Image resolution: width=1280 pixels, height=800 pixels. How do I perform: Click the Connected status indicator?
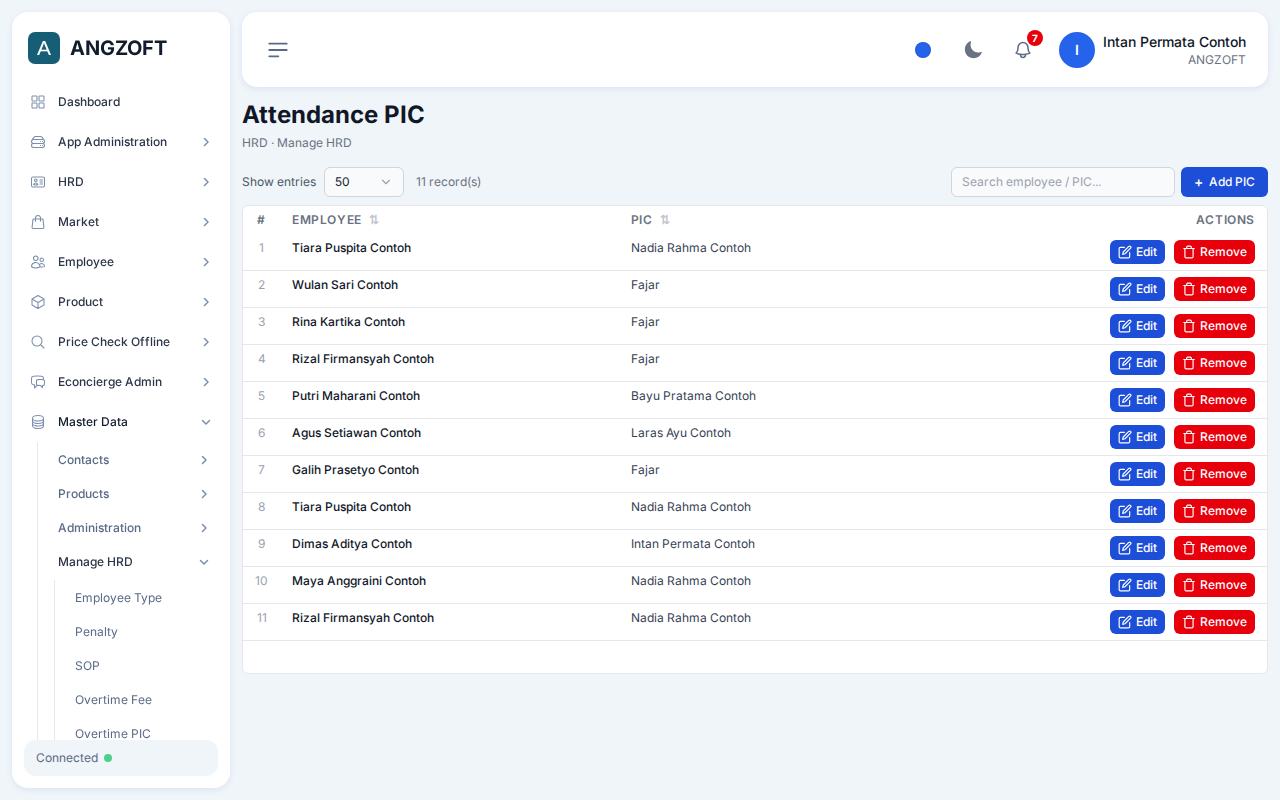click(x=121, y=758)
